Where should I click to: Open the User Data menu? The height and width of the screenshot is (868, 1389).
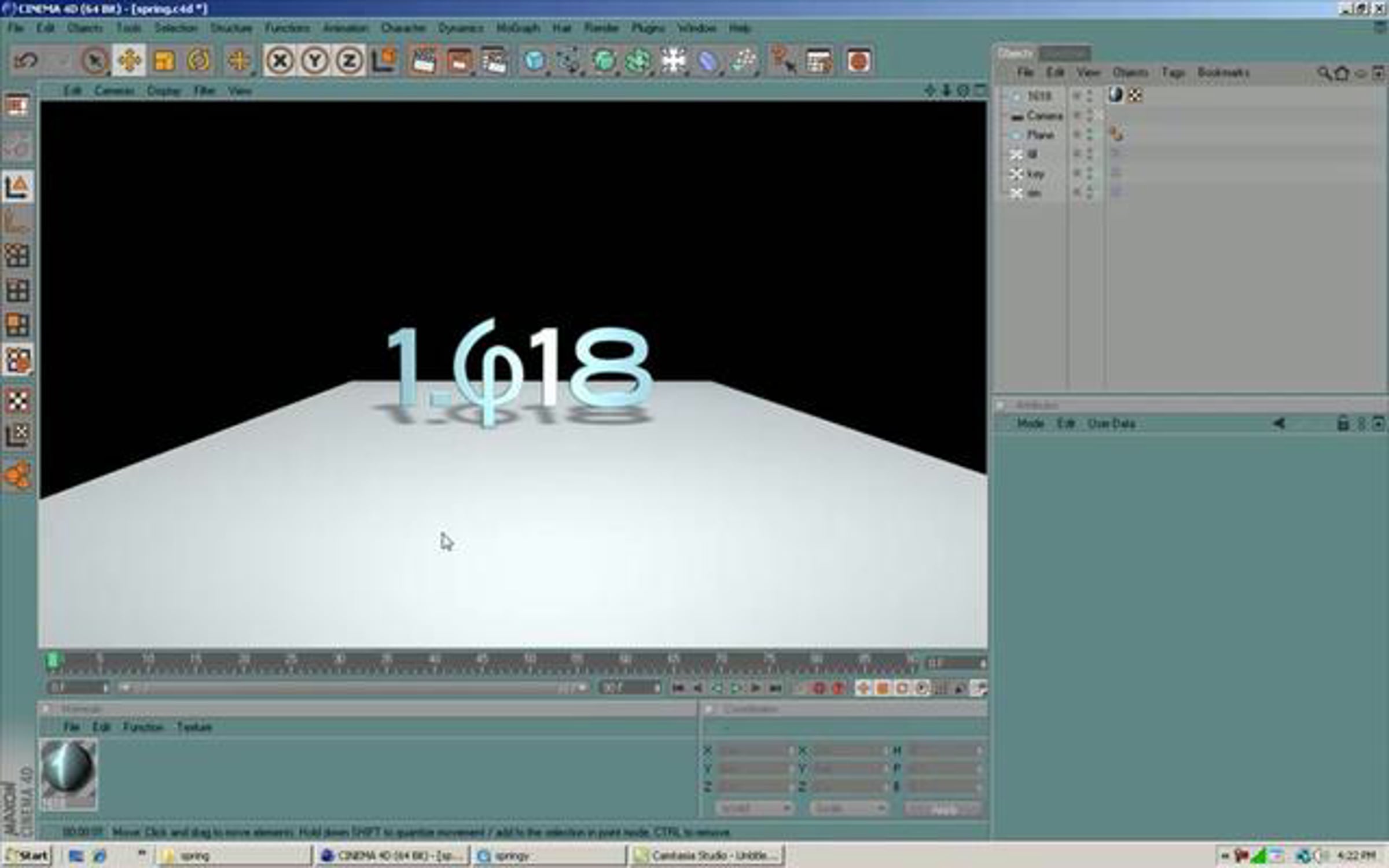point(1111,424)
